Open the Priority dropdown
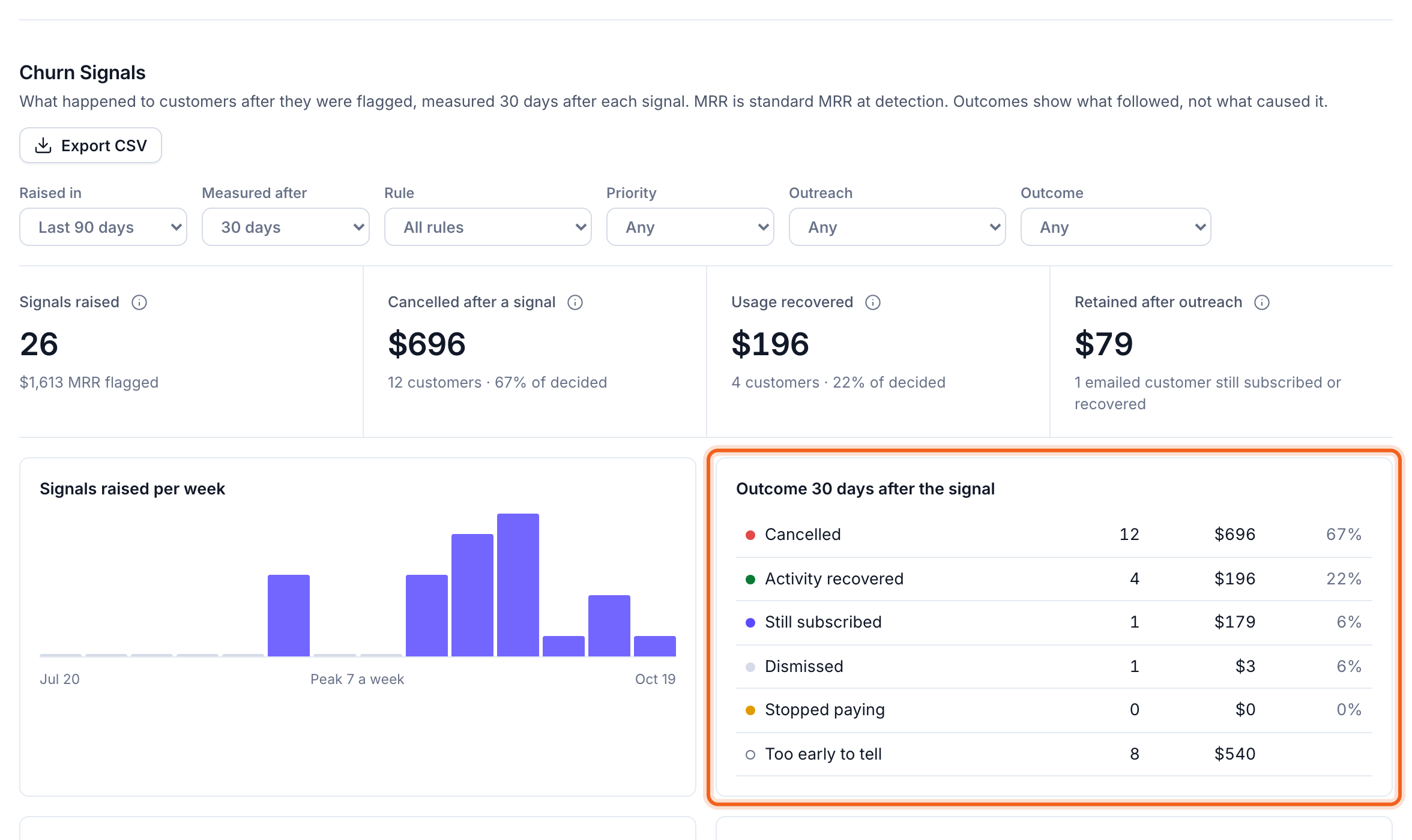The width and height of the screenshot is (1412, 840). tap(690, 227)
